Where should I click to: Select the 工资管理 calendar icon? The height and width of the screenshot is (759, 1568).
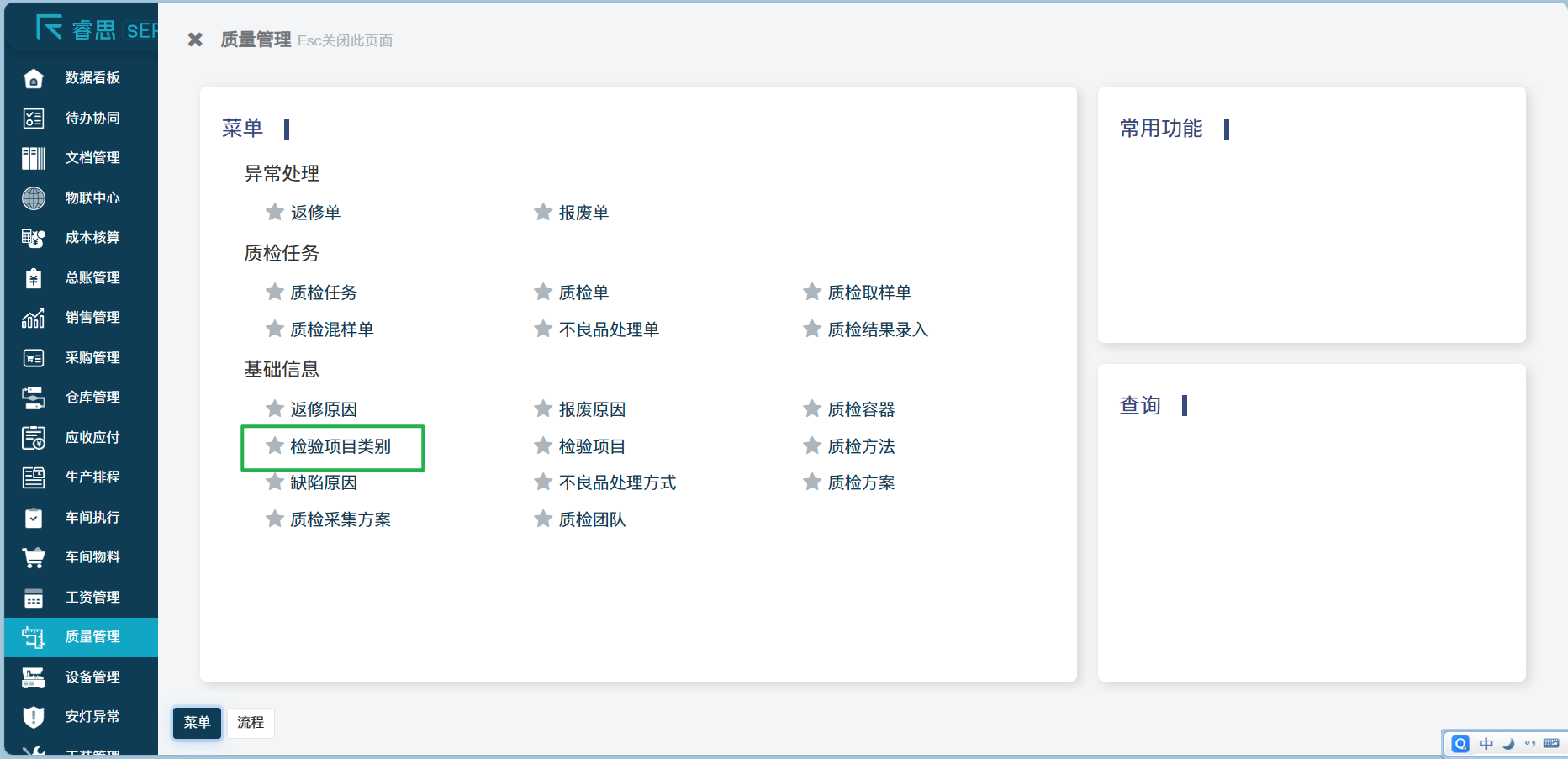click(34, 598)
